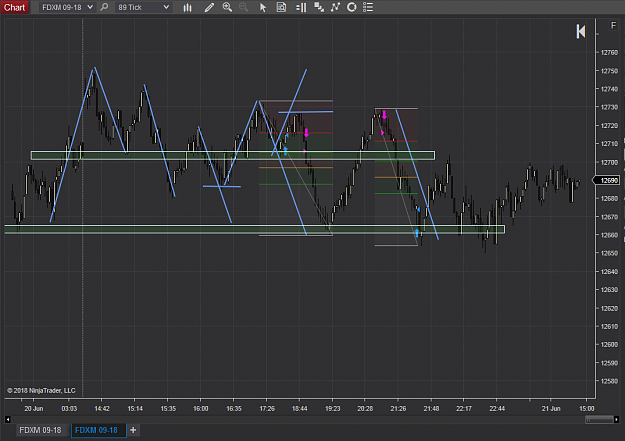The width and height of the screenshot is (625, 441).
Task: Click the zoom out magnifier icon
Action: [244, 7]
